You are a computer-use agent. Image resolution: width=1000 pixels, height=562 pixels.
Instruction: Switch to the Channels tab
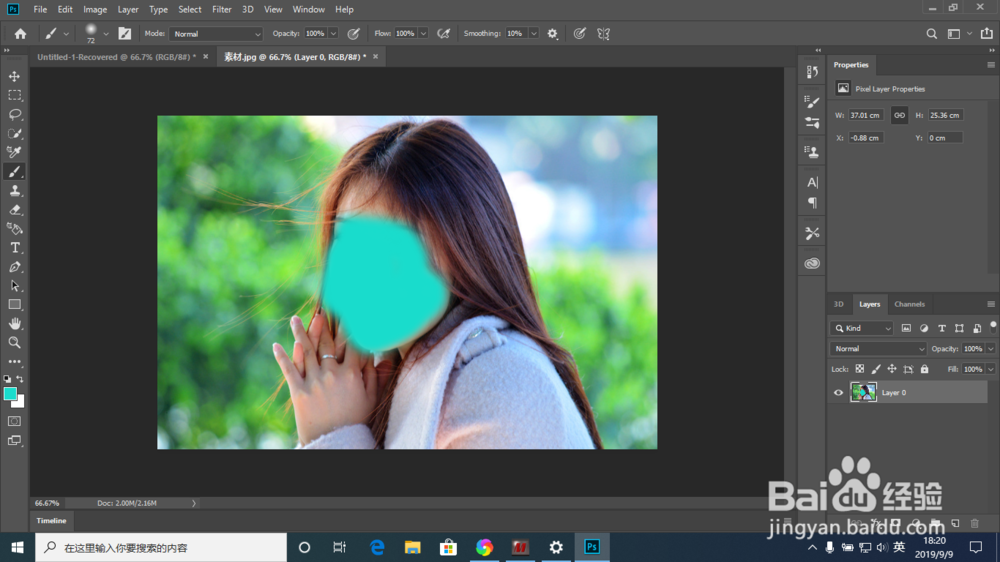click(909, 304)
